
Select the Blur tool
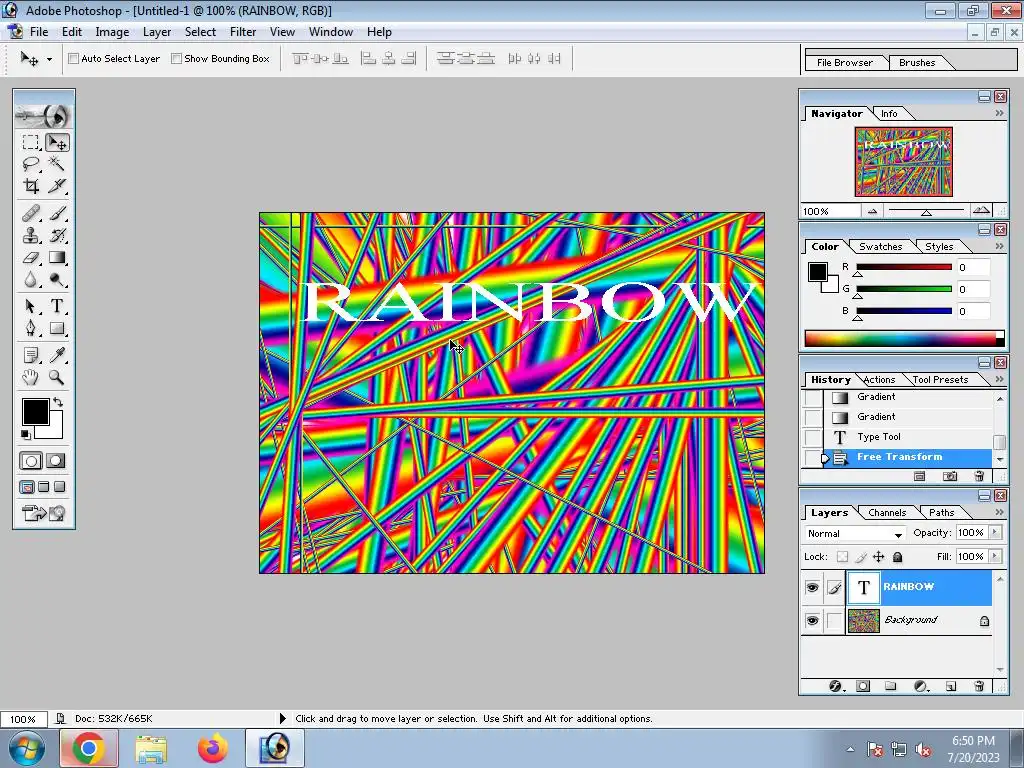click(x=31, y=280)
